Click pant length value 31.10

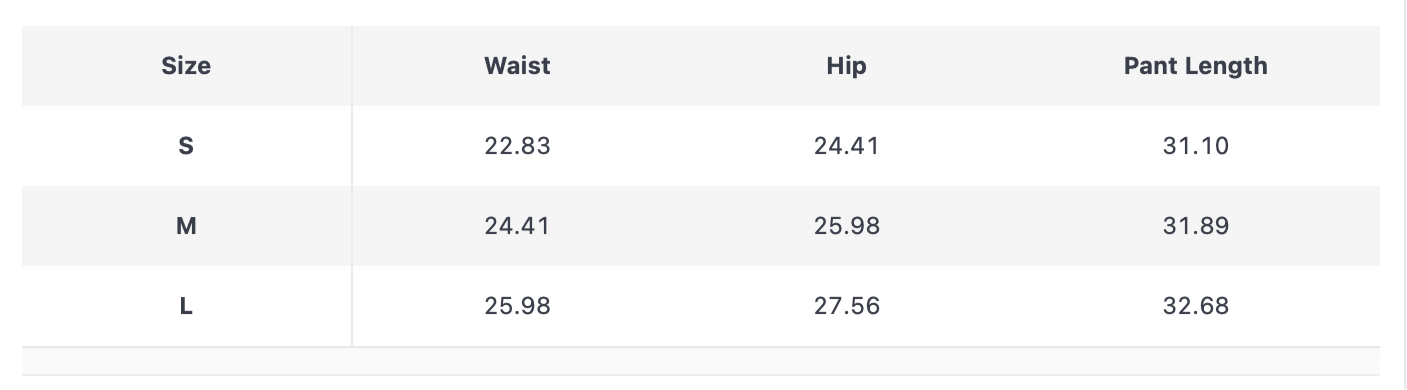(1195, 146)
